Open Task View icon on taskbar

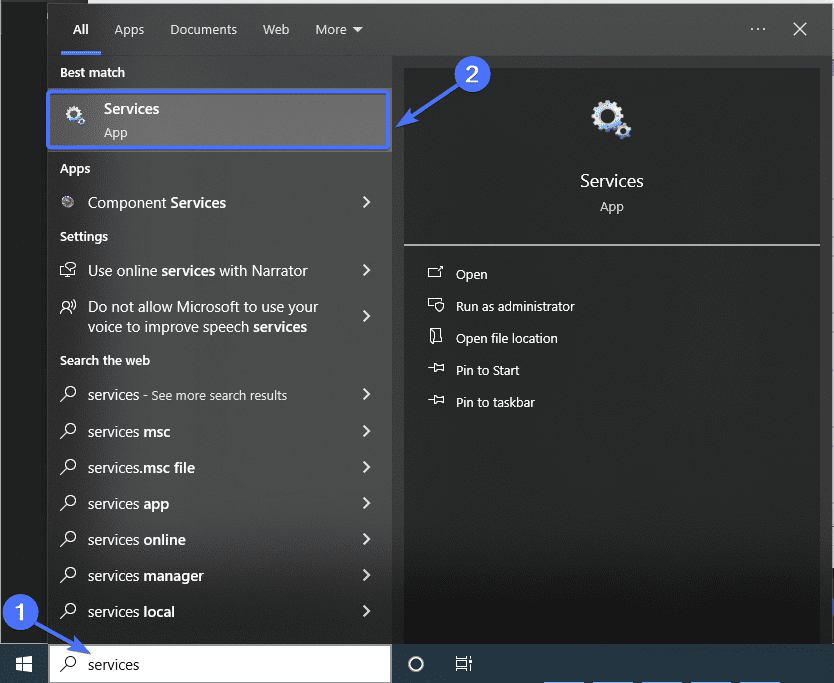464,663
